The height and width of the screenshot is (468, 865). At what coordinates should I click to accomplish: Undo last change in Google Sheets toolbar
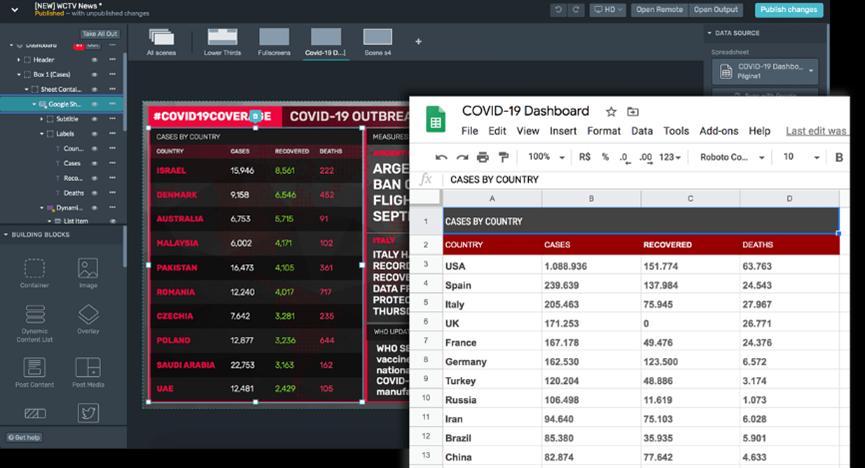(x=441, y=157)
